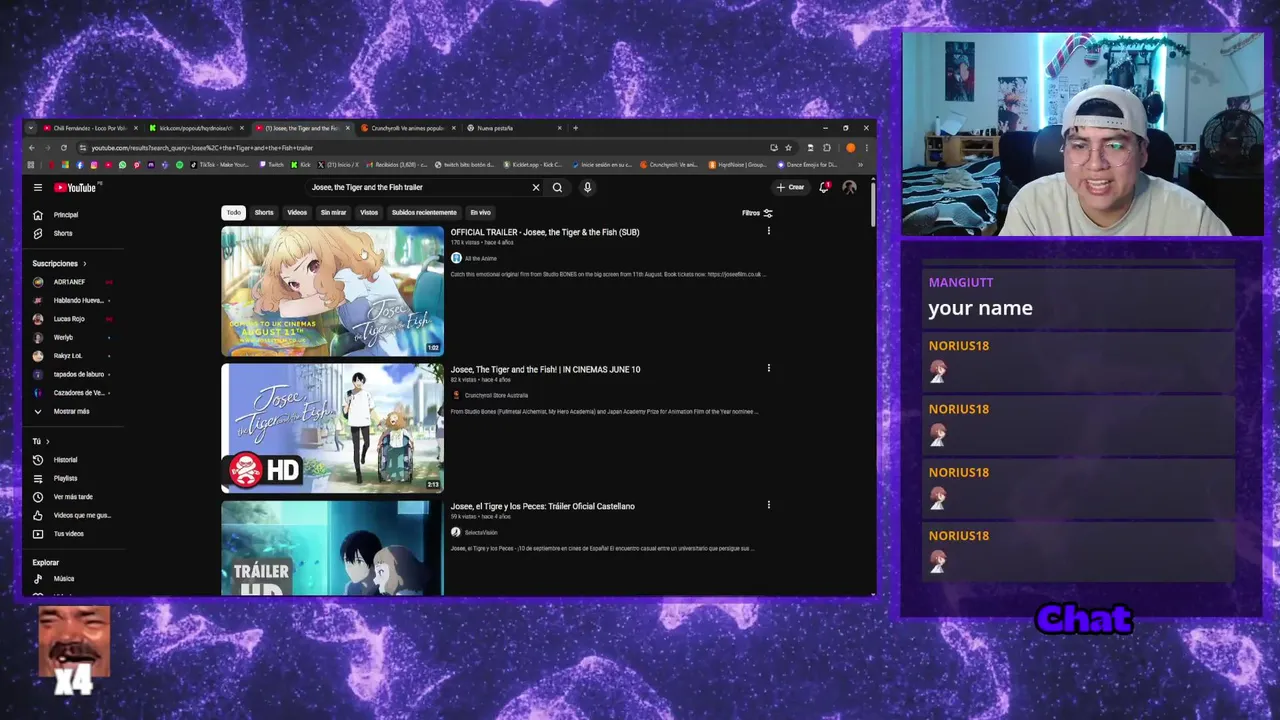Open All the Anime channel avatar
1280x720 pixels.
[x=456, y=258]
